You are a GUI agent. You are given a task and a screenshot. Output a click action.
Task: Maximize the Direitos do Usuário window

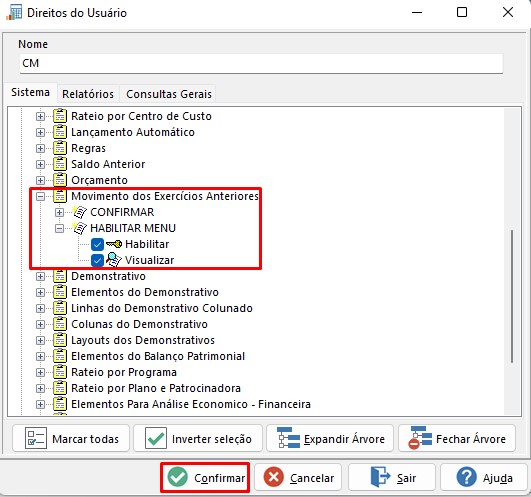(462, 13)
